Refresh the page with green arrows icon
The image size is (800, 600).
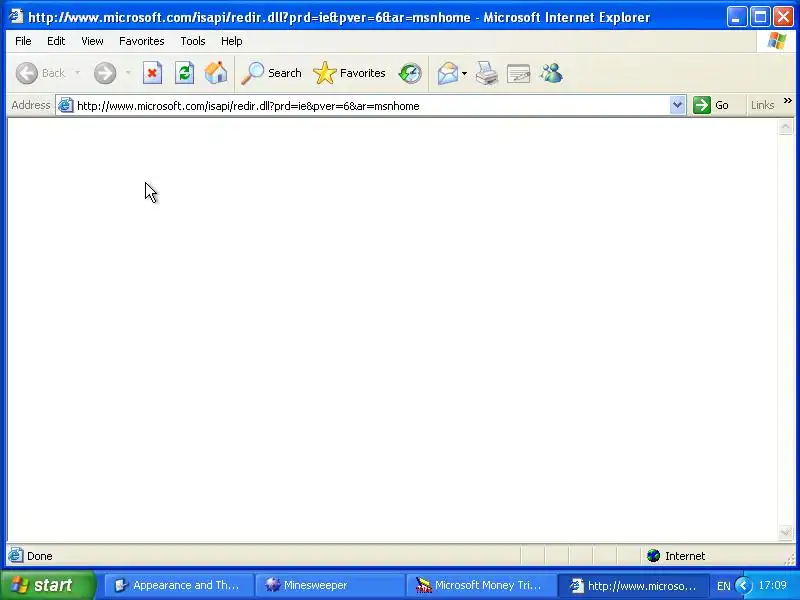184,73
